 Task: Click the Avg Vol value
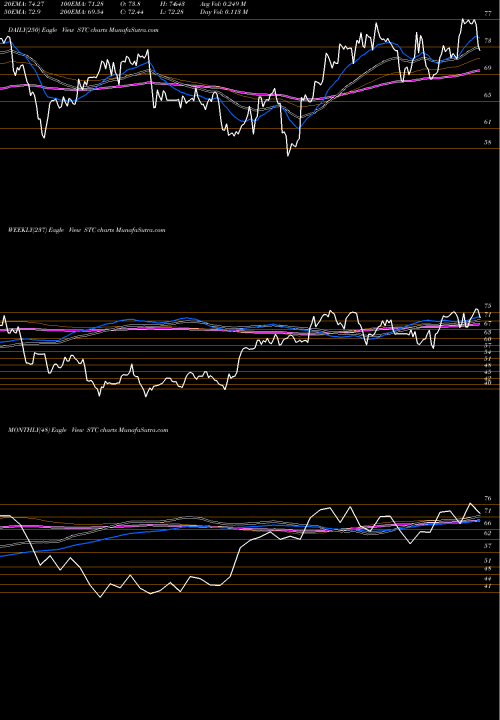pyautogui.click(x=223, y=4)
